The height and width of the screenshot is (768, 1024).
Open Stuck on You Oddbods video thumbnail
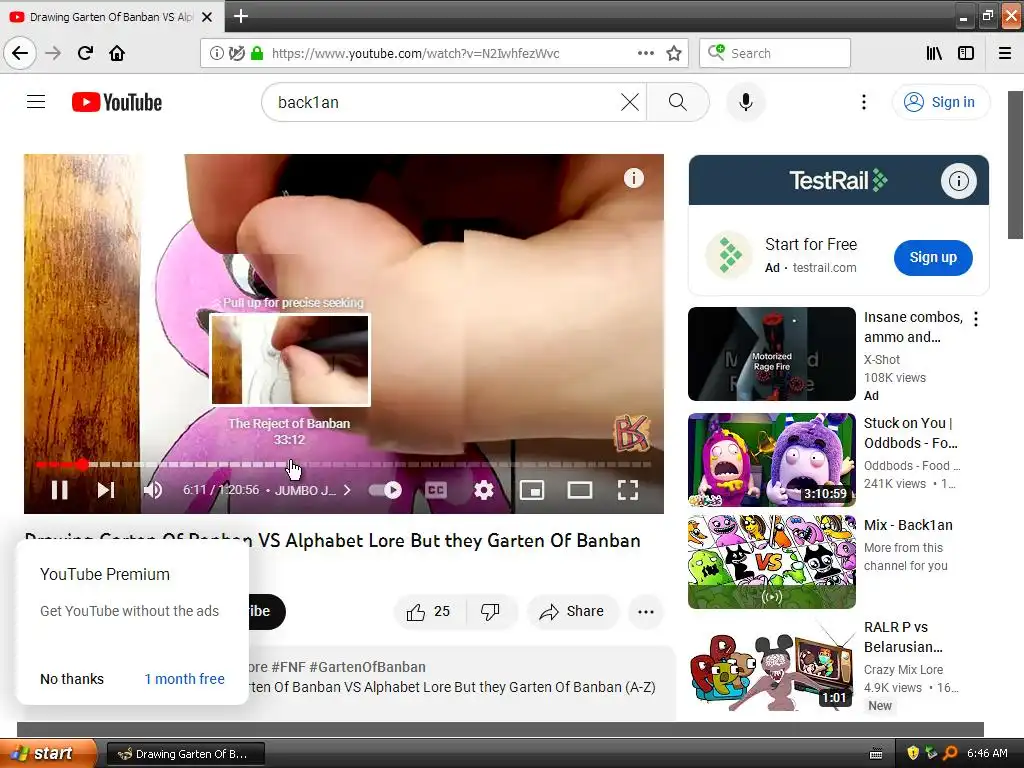point(771,459)
